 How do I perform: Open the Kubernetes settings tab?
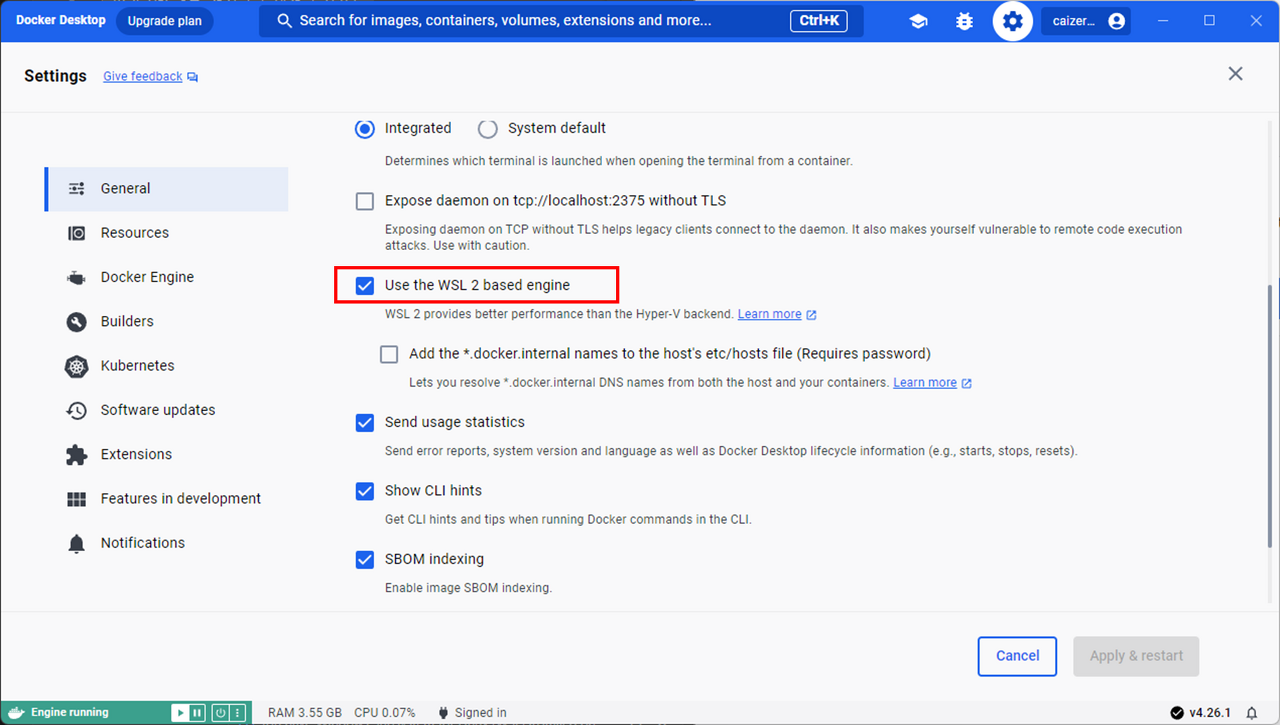[166, 366]
